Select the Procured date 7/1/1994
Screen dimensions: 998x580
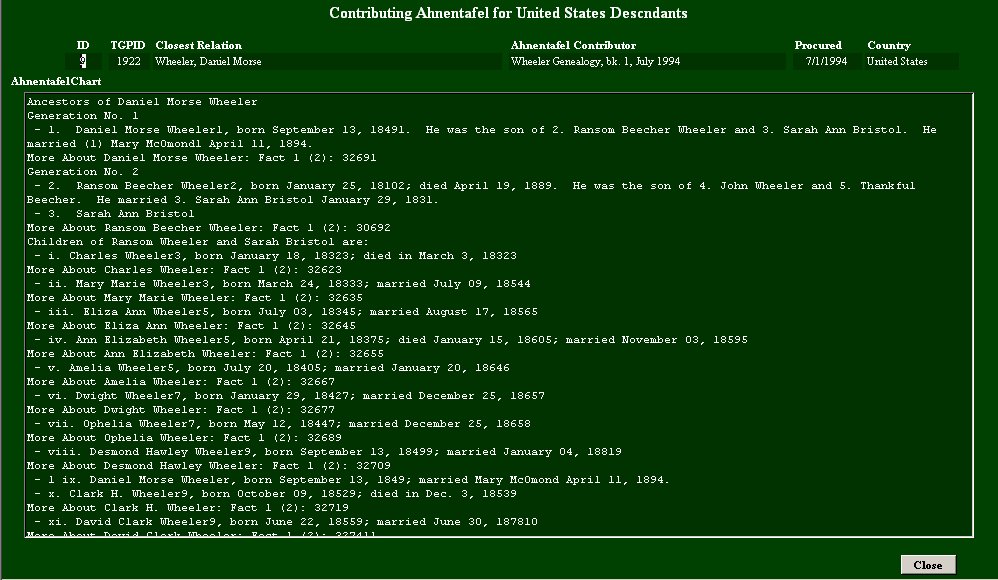826,61
